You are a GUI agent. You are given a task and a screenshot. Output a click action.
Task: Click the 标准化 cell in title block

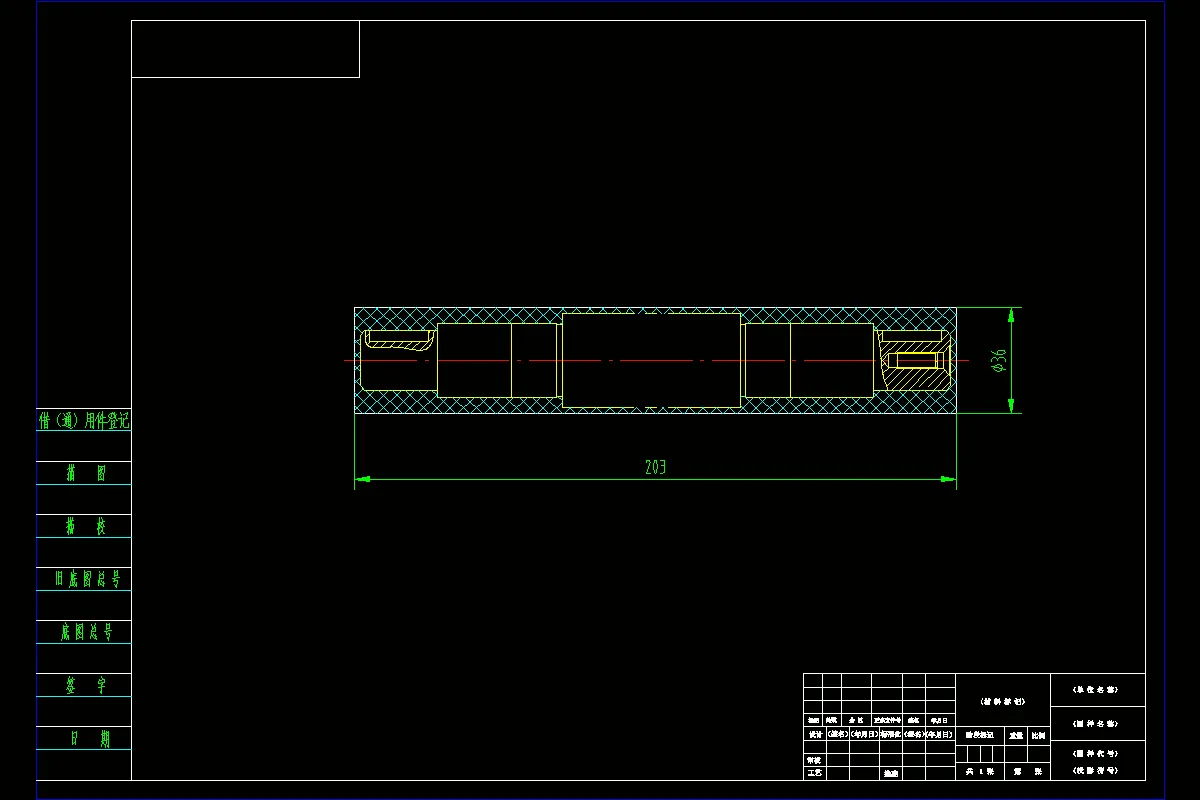891,734
